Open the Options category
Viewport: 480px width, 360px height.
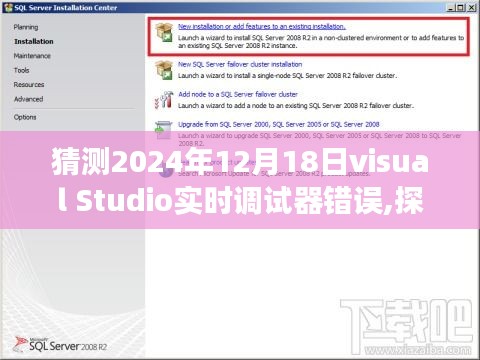click(x=25, y=117)
